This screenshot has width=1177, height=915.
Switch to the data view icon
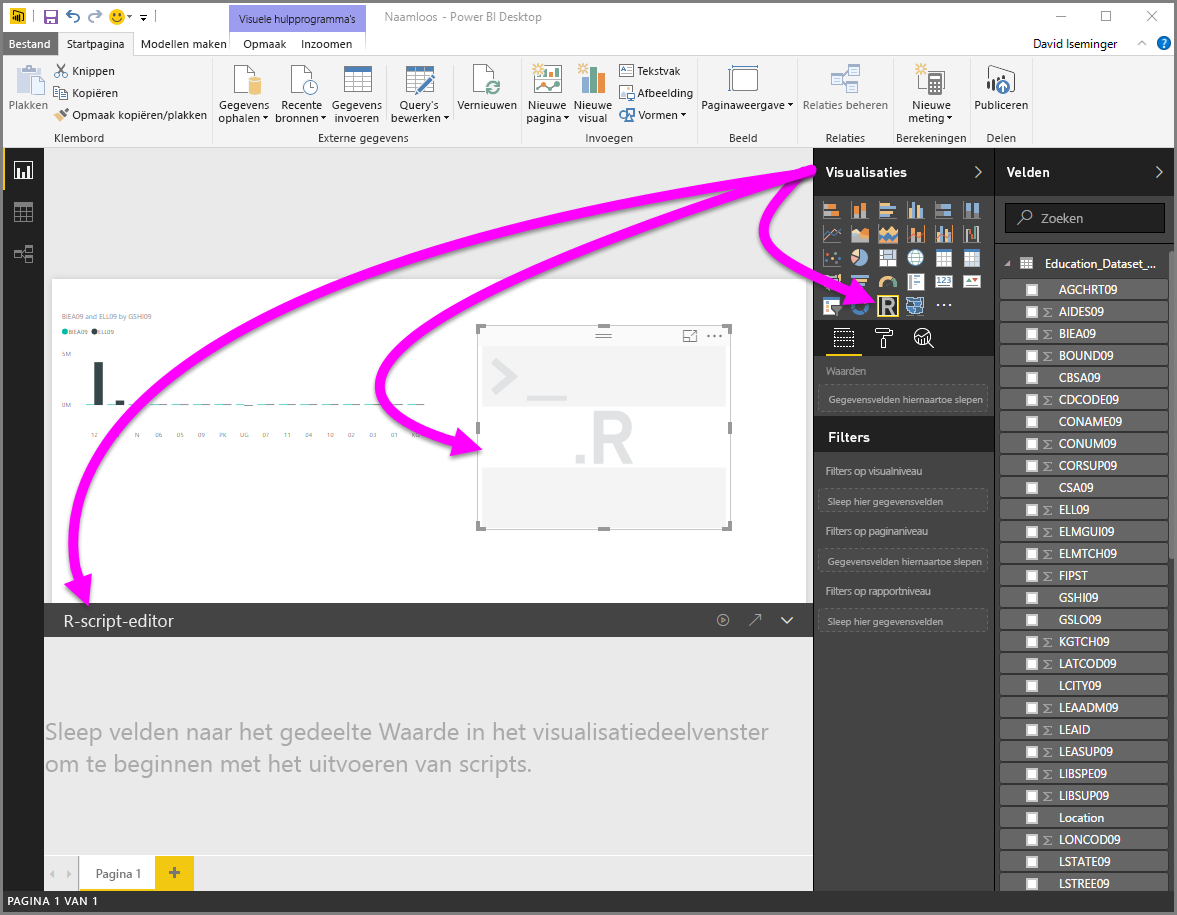pos(24,212)
